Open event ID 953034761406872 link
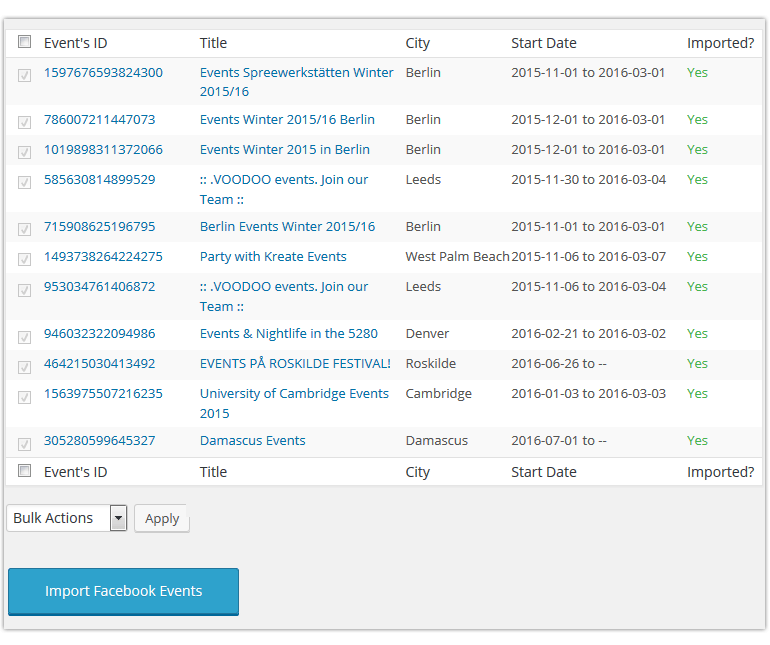Image resolution: width=770 pixels, height=645 pixels. click(x=99, y=286)
